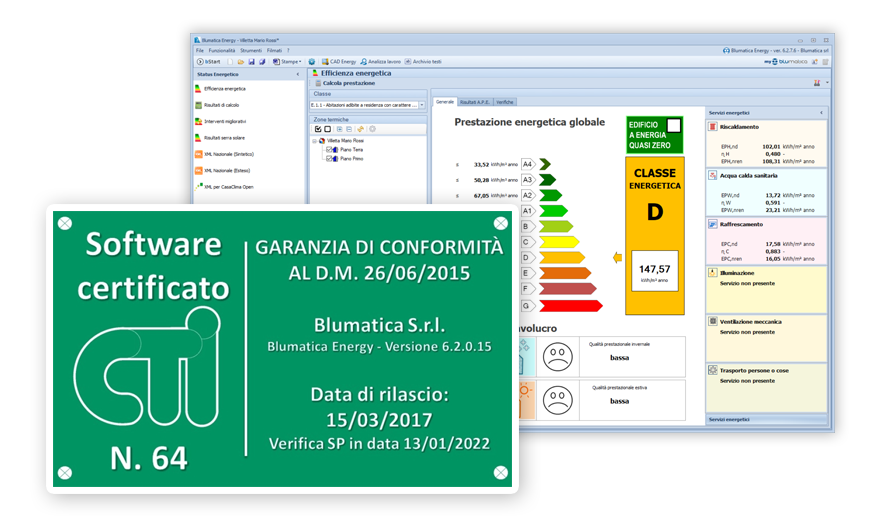Screen dimensions: 876x519
Task: Open the ? help menu
Action: pyautogui.click(x=288, y=50)
